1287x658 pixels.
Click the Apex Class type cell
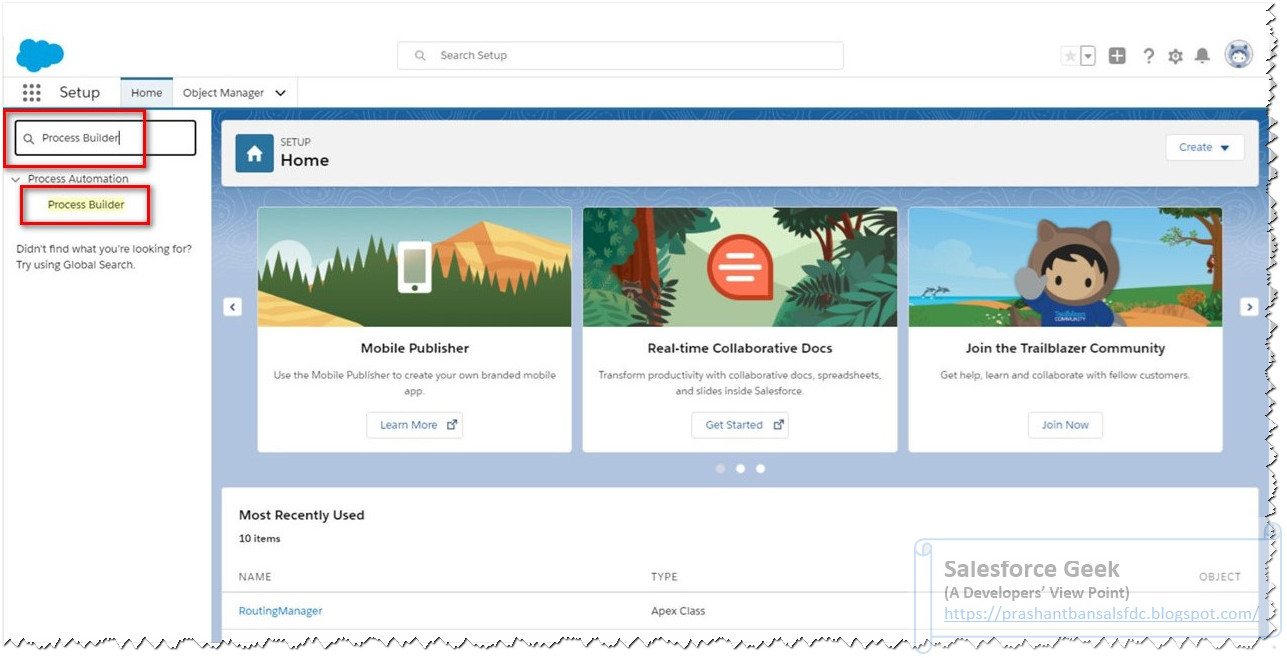678,611
